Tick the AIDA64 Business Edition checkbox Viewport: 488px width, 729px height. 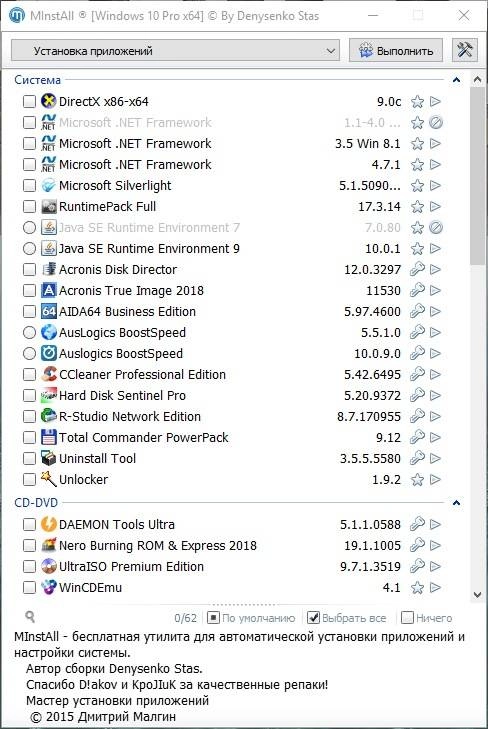[29, 311]
